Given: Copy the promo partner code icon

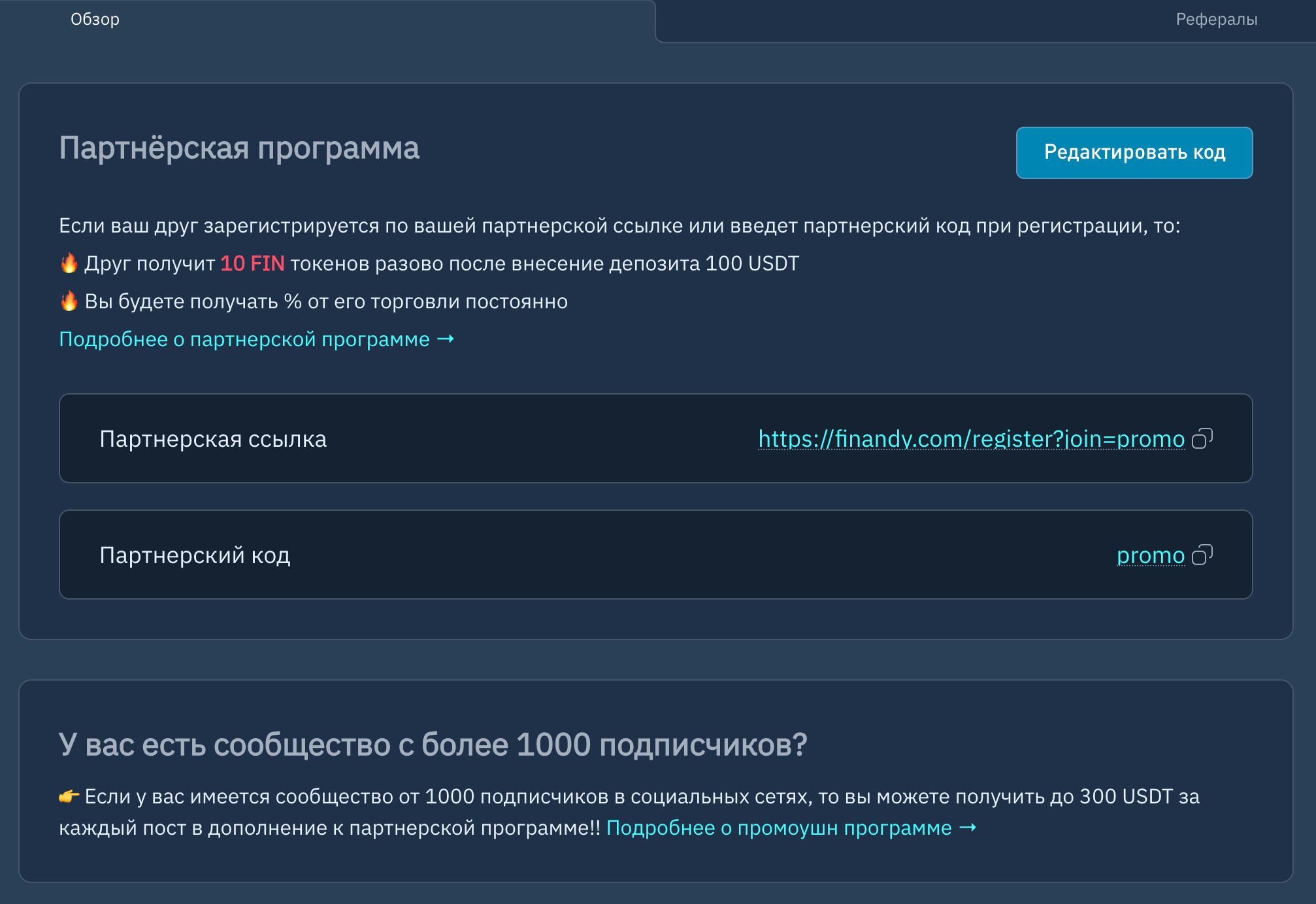Looking at the screenshot, I should pyautogui.click(x=1202, y=555).
